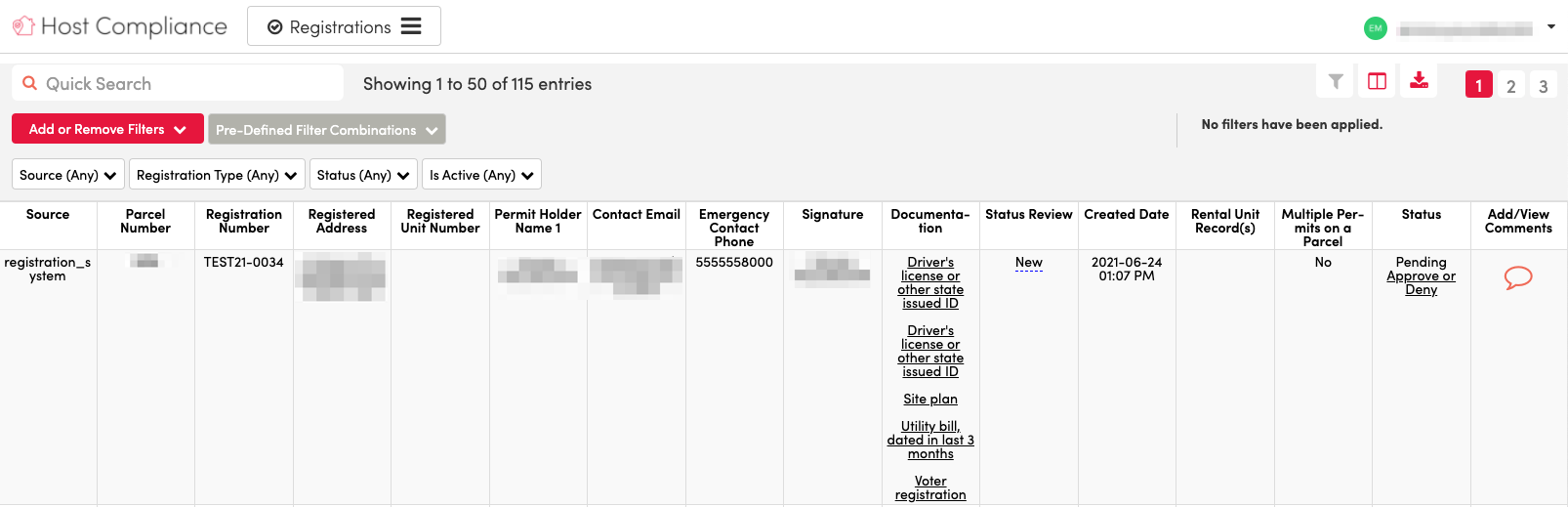
Task: Open the Registration Type (Any) dropdown
Action: (x=217, y=175)
